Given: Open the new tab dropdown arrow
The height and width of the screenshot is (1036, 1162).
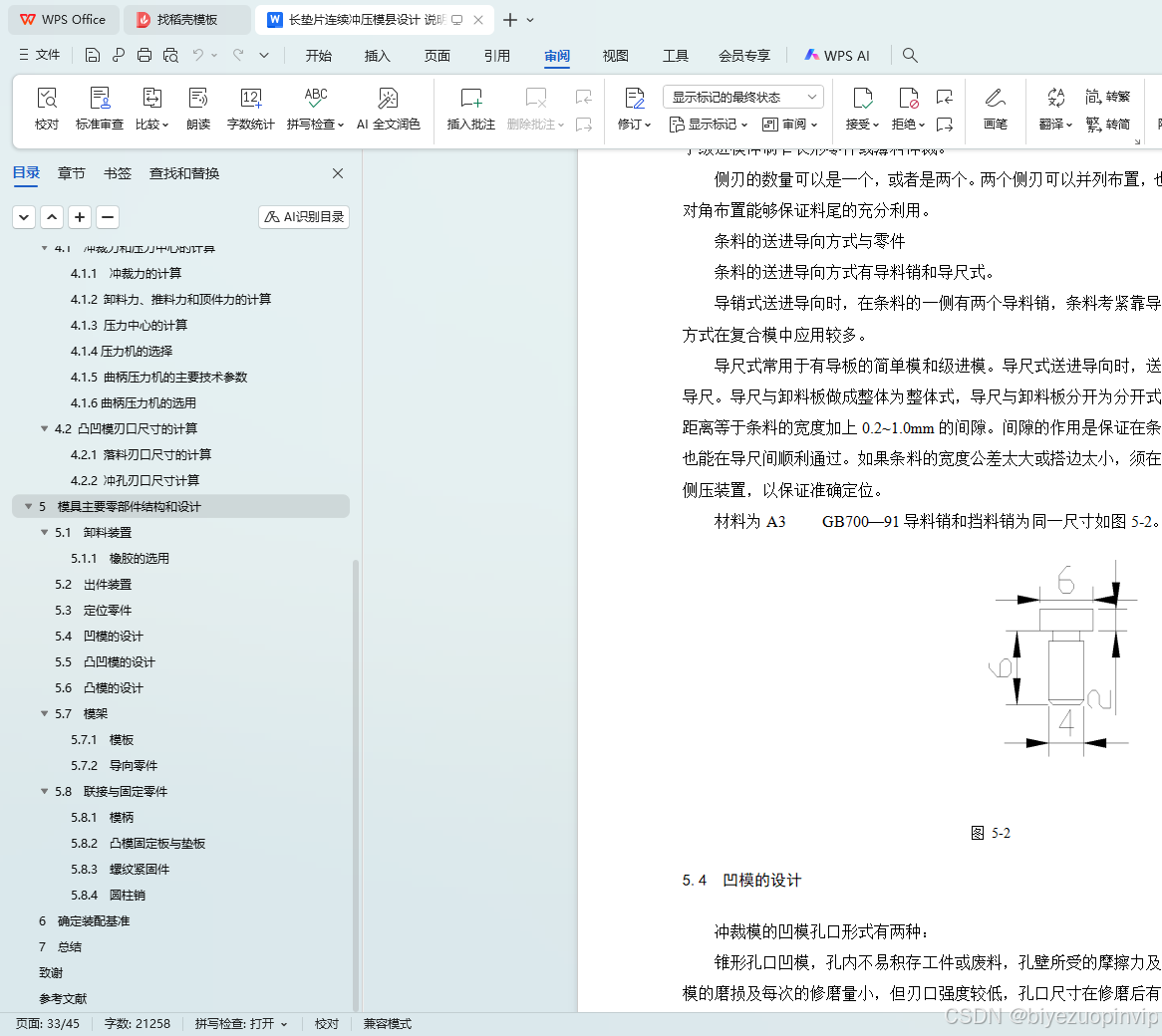Looking at the screenshot, I should pos(530,20).
